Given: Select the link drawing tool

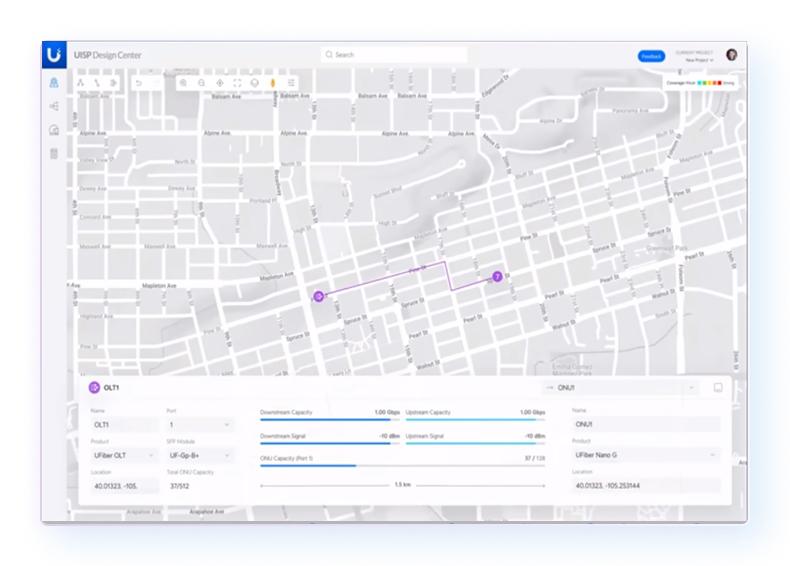Looking at the screenshot, I should 97,83.
